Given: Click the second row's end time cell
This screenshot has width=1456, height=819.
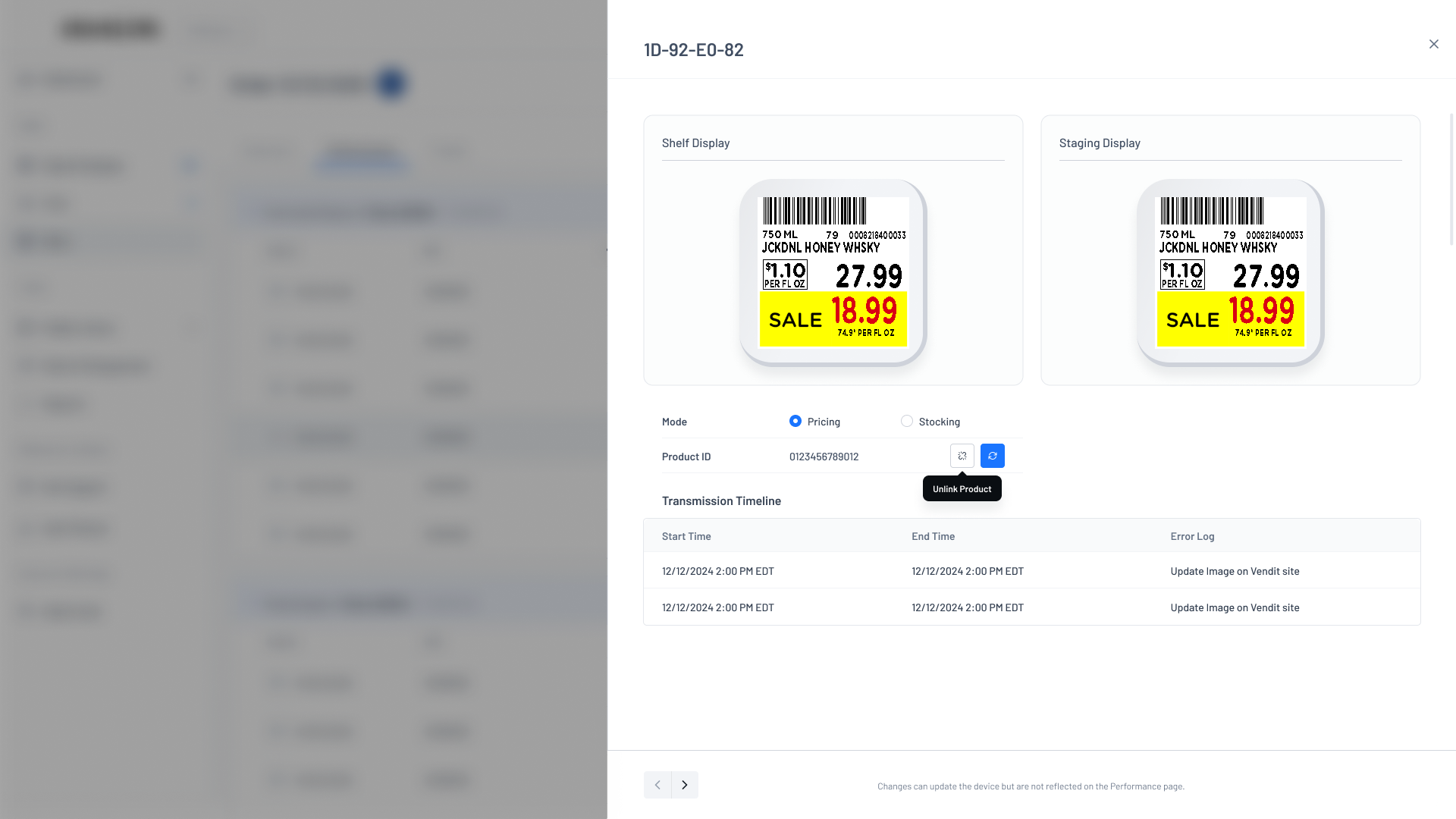Looking at the screenshot, I should pos(967,607).
